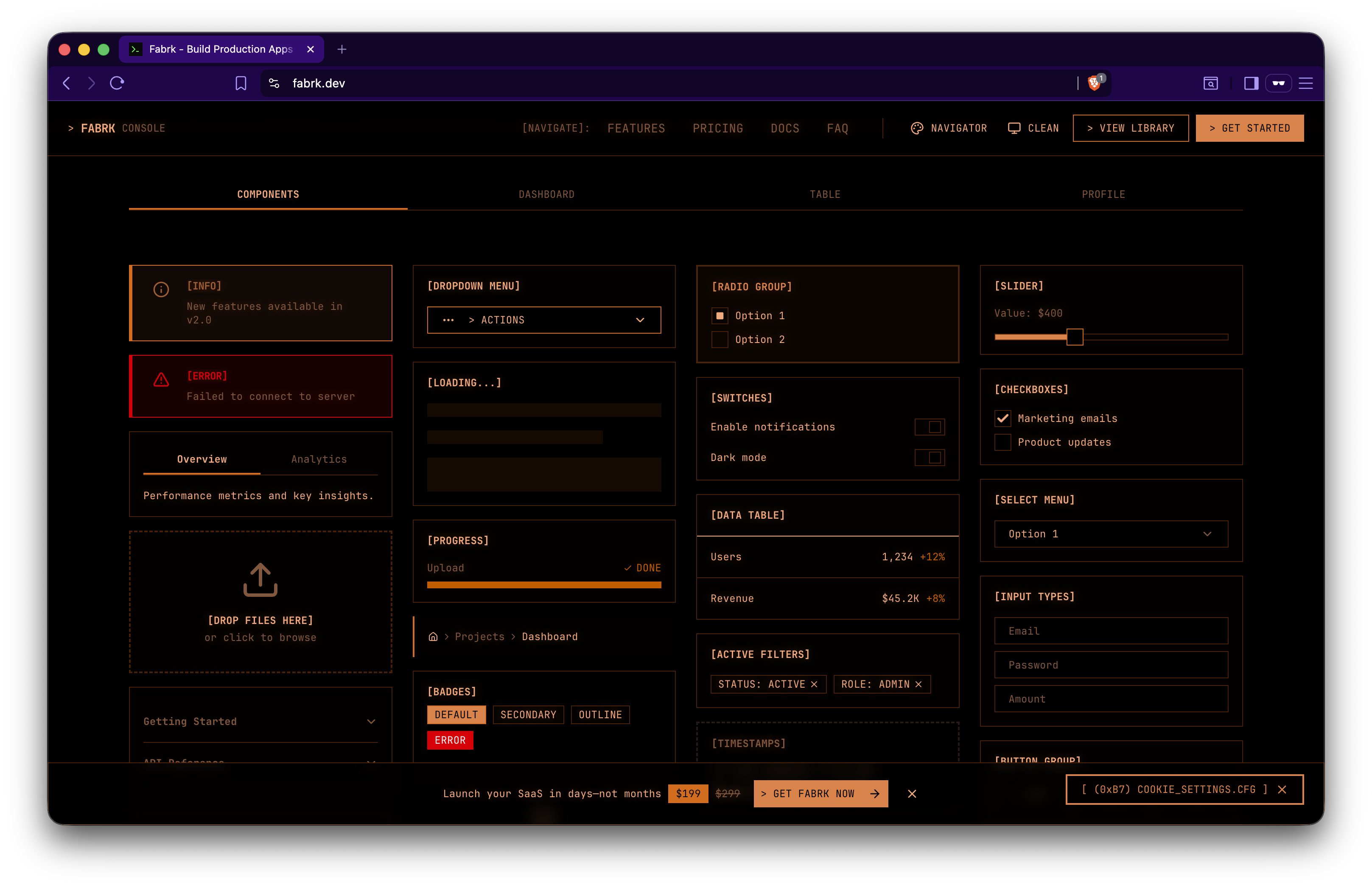This screenshot has height=888, width=1372.
Task: Open the Select Menu showing Option 1
Action: (1110, 534)
